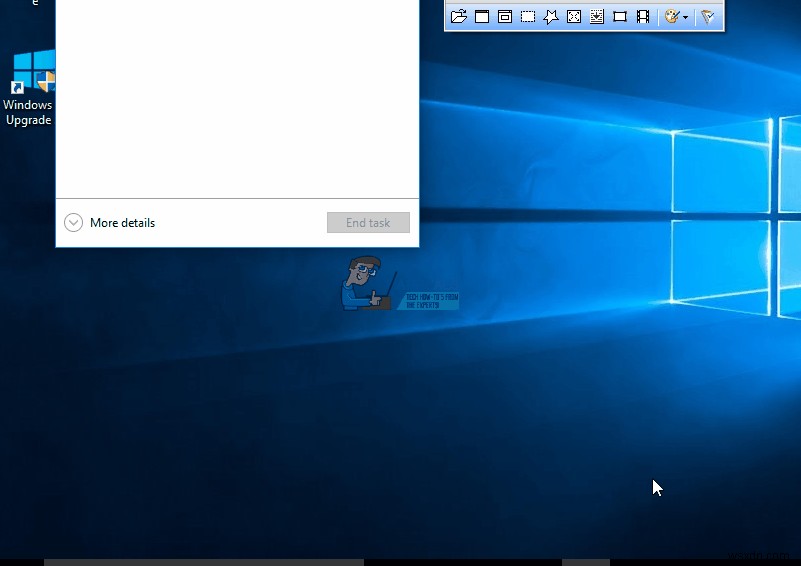
Task: Choose the capture active window tool
Action: click(x=482, y=16)
